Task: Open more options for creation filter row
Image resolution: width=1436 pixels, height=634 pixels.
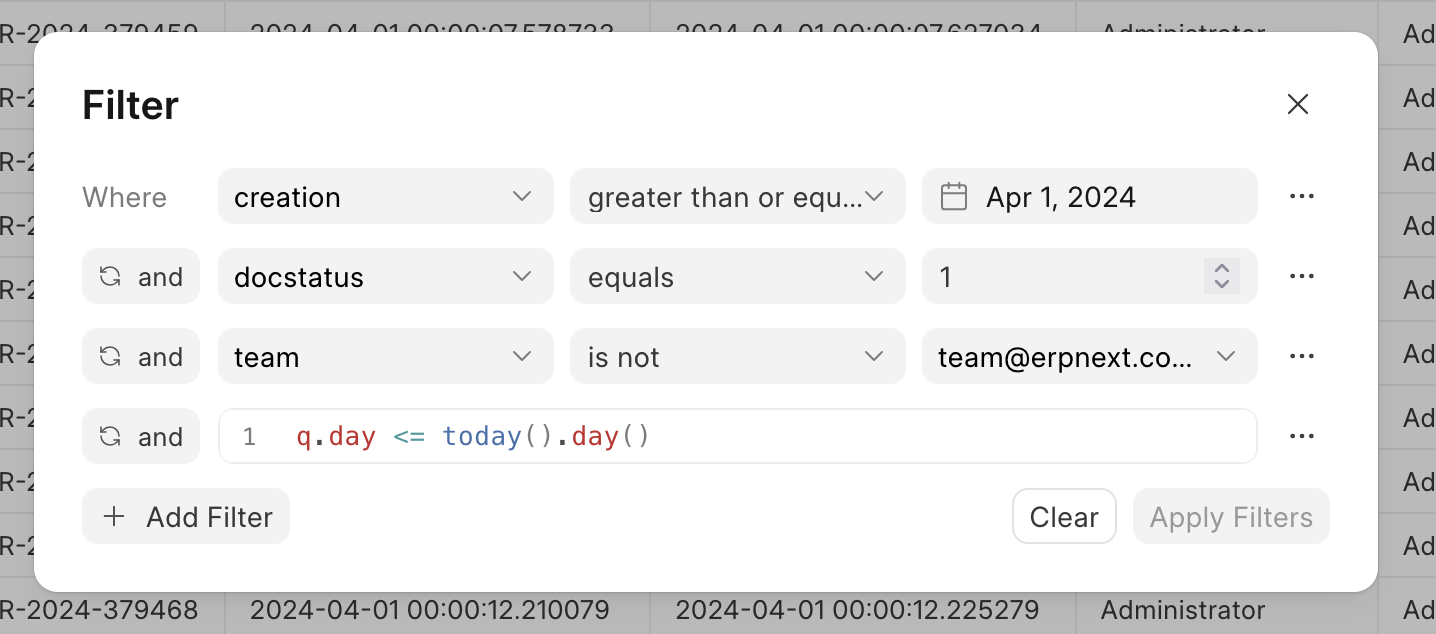Action: tap(1301, 196)
